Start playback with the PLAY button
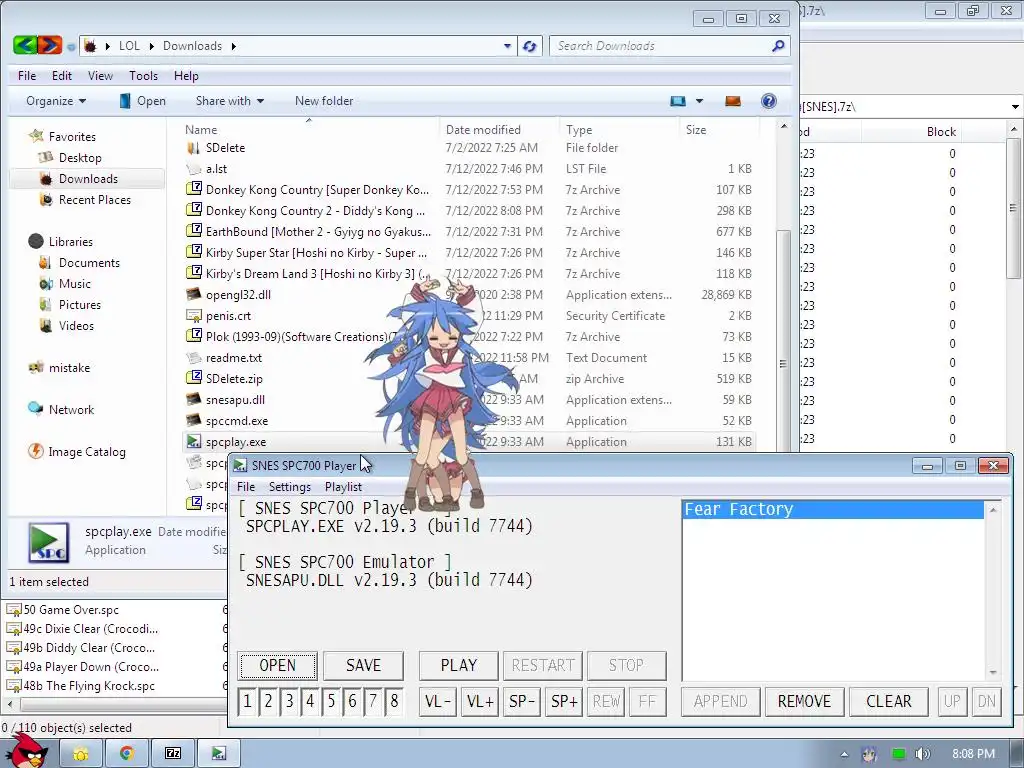 point(458,665)
